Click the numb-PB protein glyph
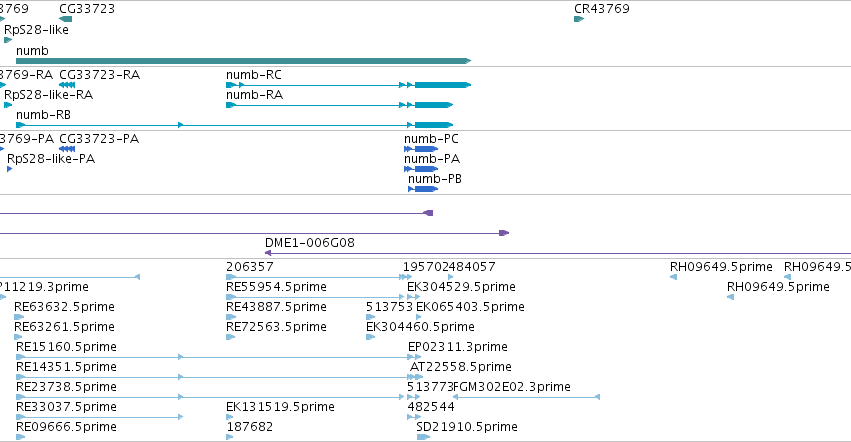Viewport: 851px width, 442px height. pyautogui.click(x=423, y=189)
